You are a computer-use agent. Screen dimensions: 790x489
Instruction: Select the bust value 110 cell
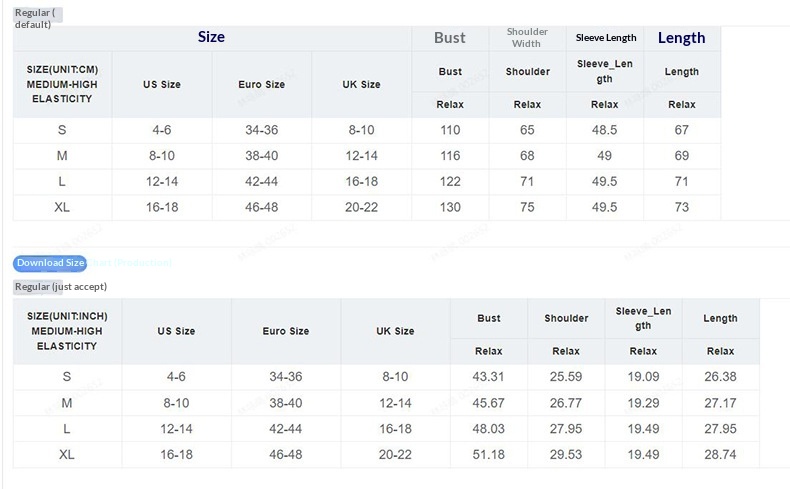point(450,131)
